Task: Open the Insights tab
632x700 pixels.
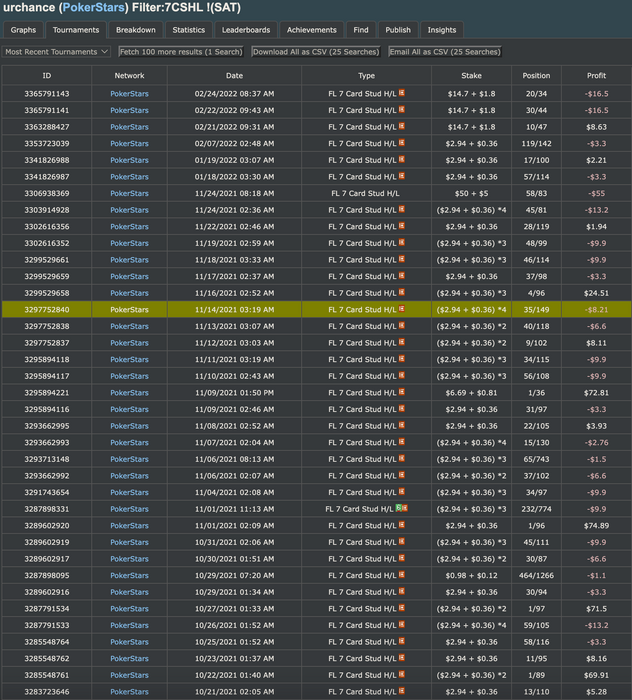Action: click(x=442, y=30)
